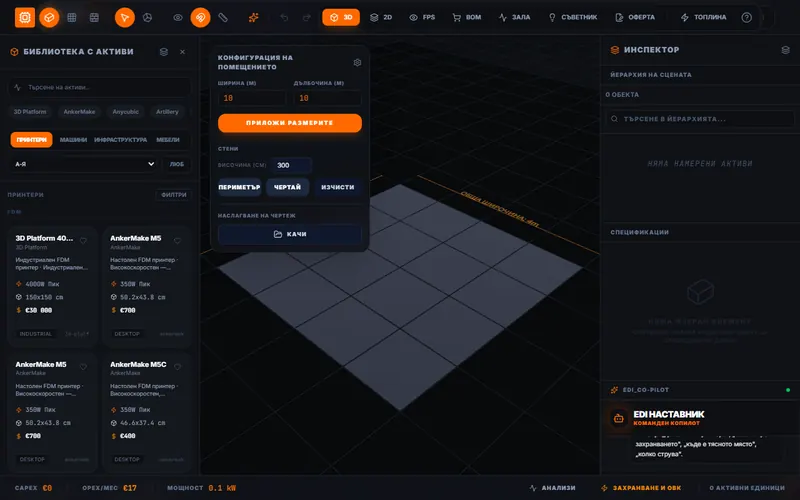Toggle the ЛЮБ favorites filter

(177, 164)
